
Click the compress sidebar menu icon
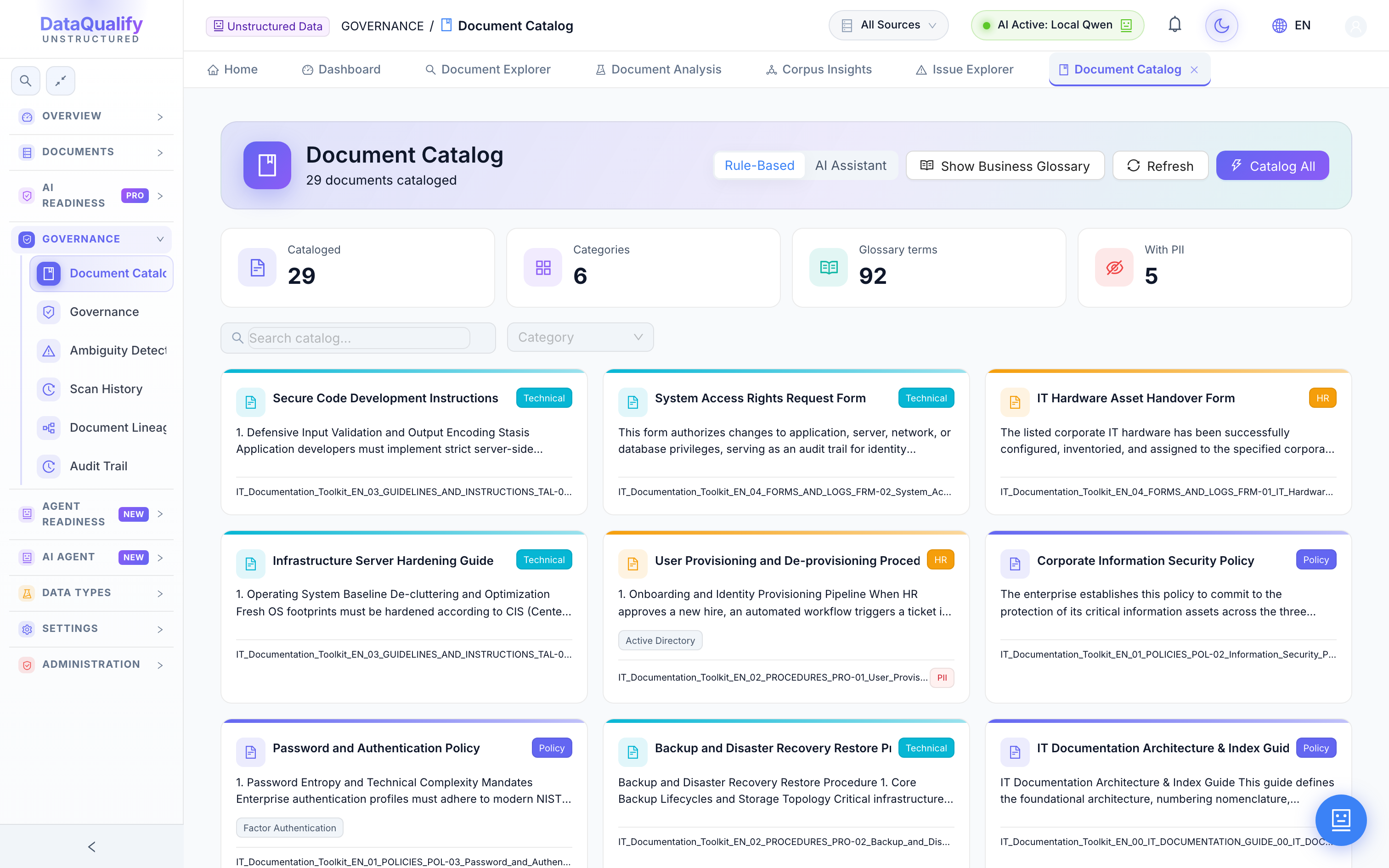pyautogui.click(x=60, y=81)
